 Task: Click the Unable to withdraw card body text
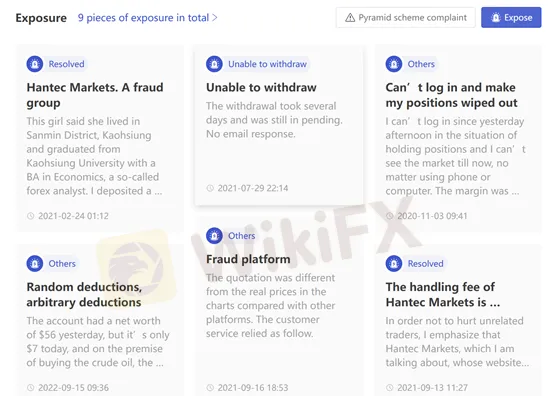[x=274, y=120]
